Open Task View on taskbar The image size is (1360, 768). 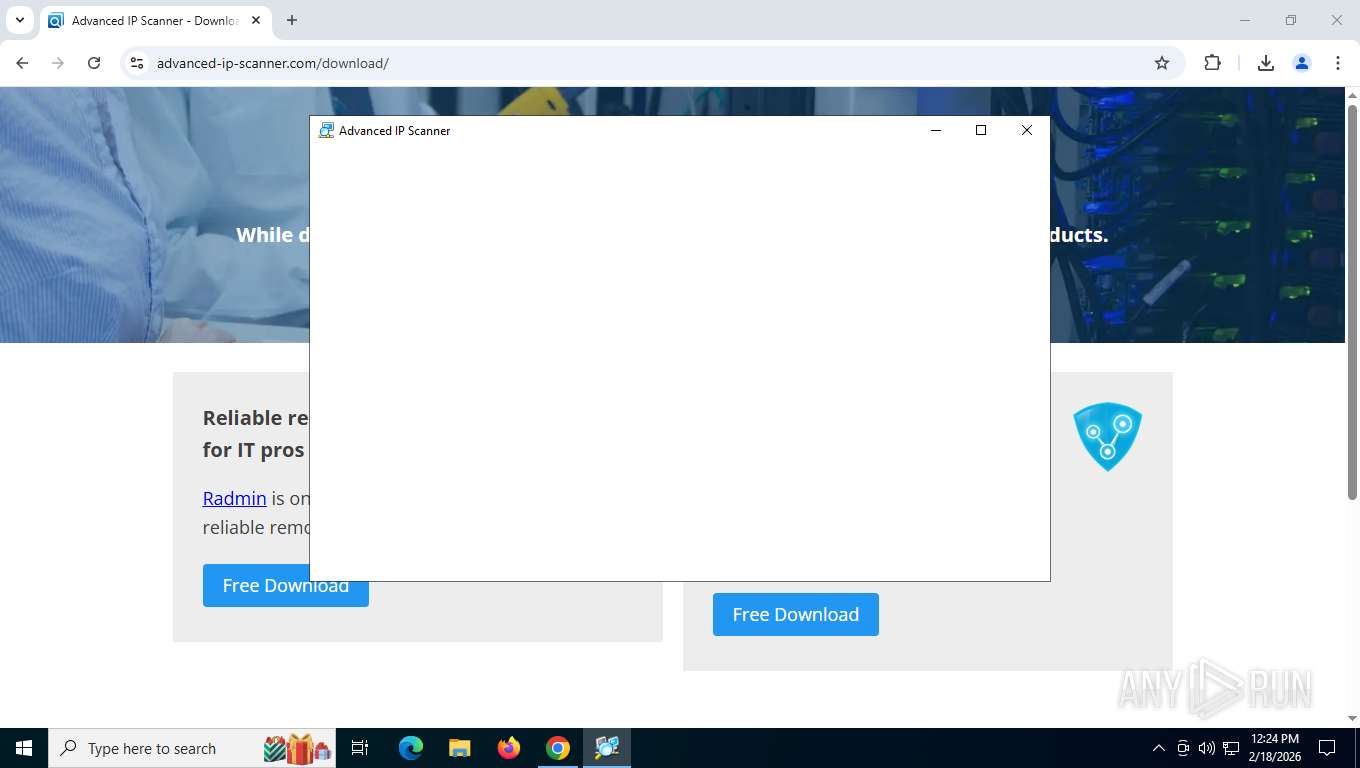360,748
